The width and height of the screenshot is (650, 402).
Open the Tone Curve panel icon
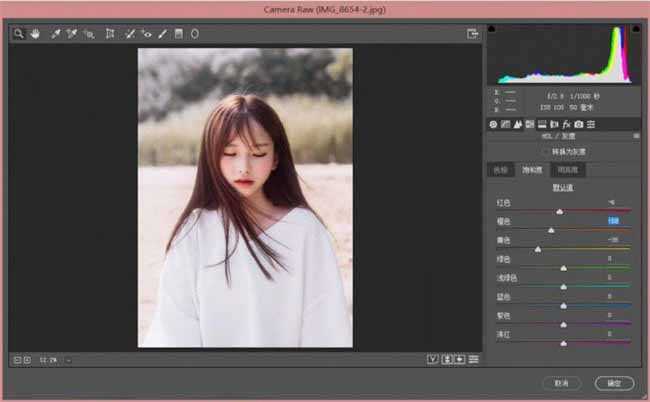tap(505, 124)
